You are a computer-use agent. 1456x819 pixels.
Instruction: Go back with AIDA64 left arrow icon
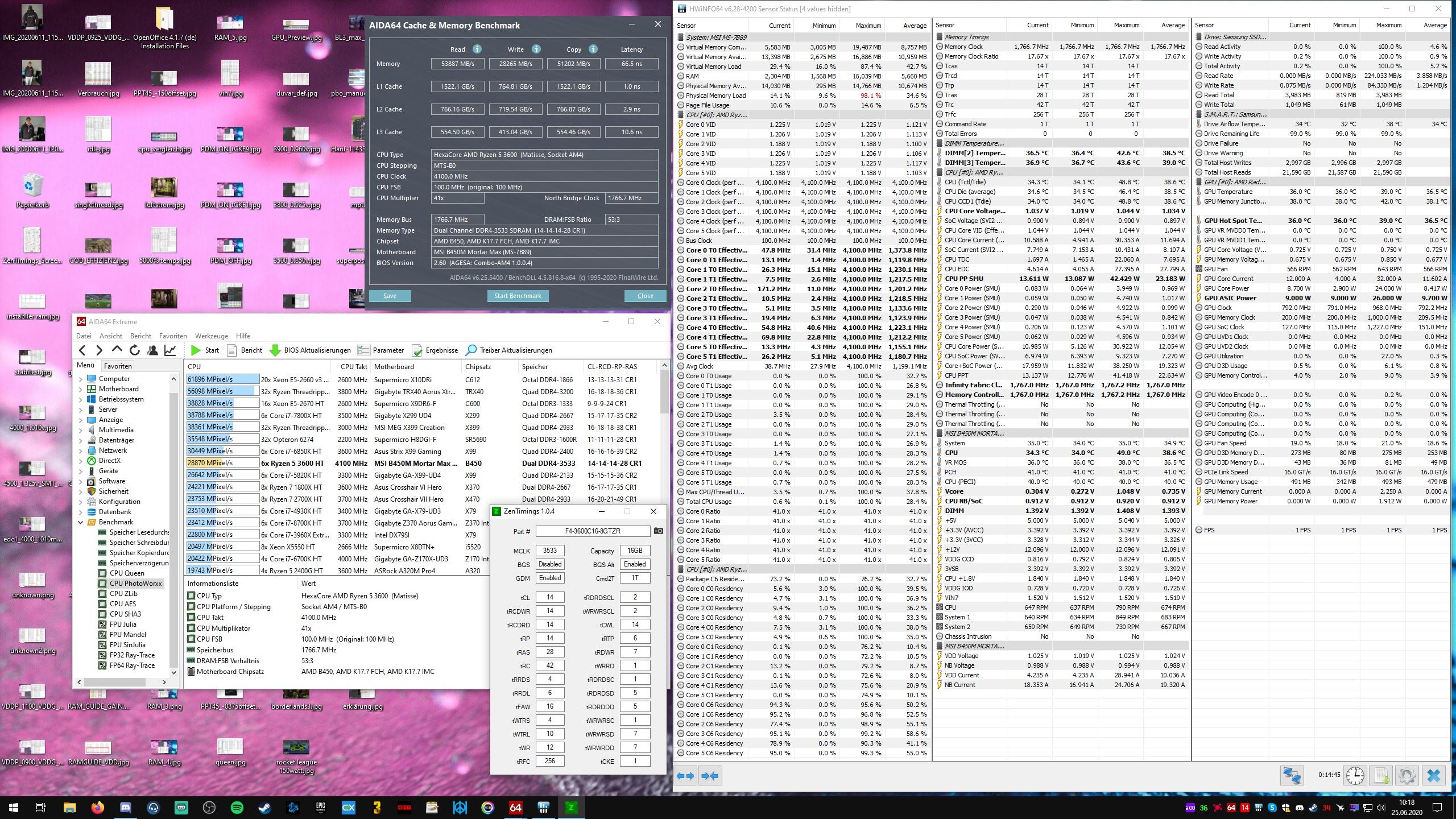tap(82, 350)
